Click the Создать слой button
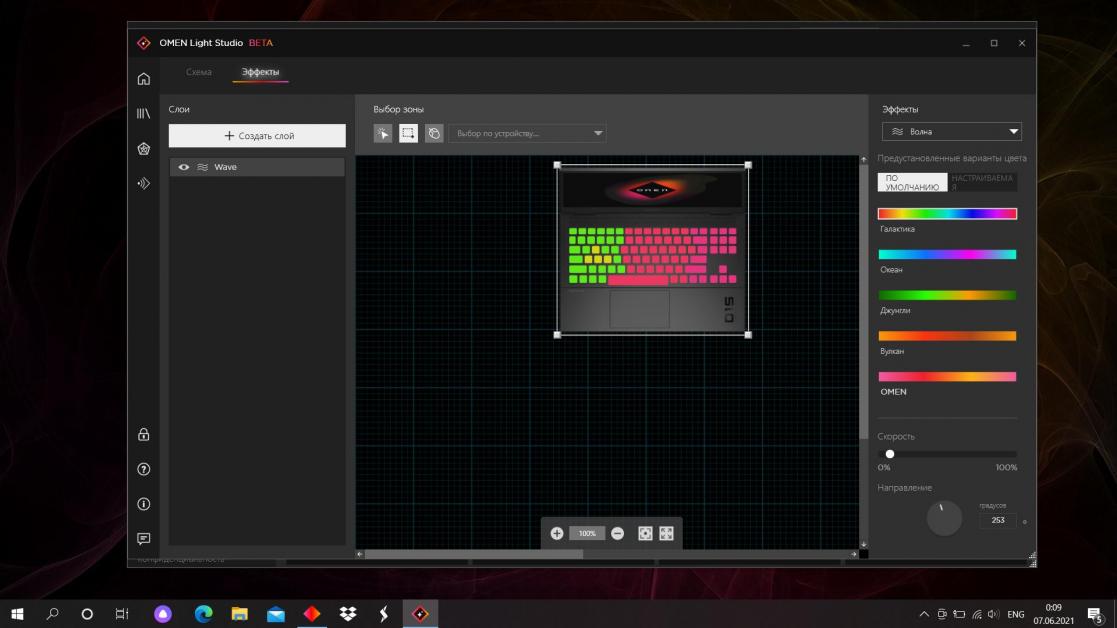Viewport: 1117px width, 628px height. point(257,135)
